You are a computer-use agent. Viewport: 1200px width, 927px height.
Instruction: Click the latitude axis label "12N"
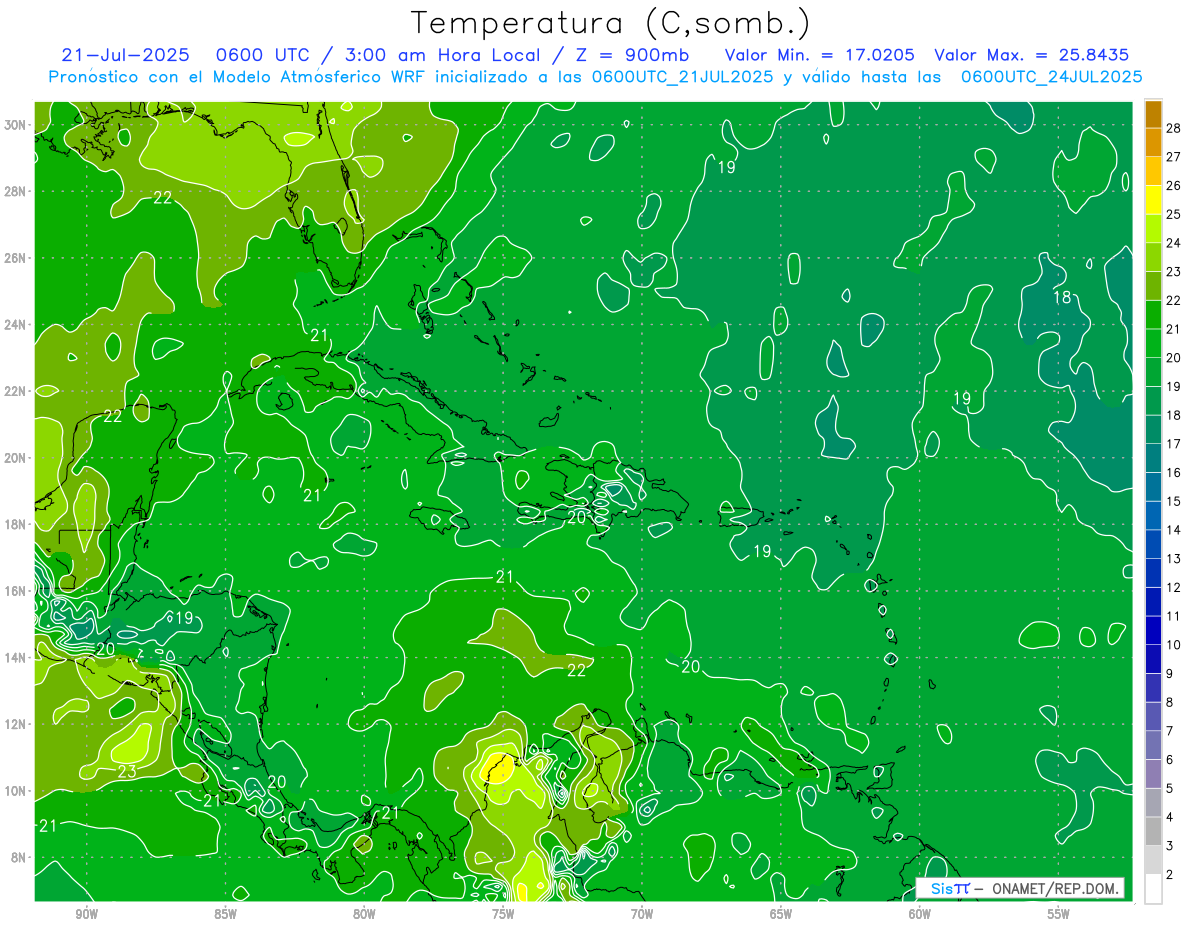[17, 724]
